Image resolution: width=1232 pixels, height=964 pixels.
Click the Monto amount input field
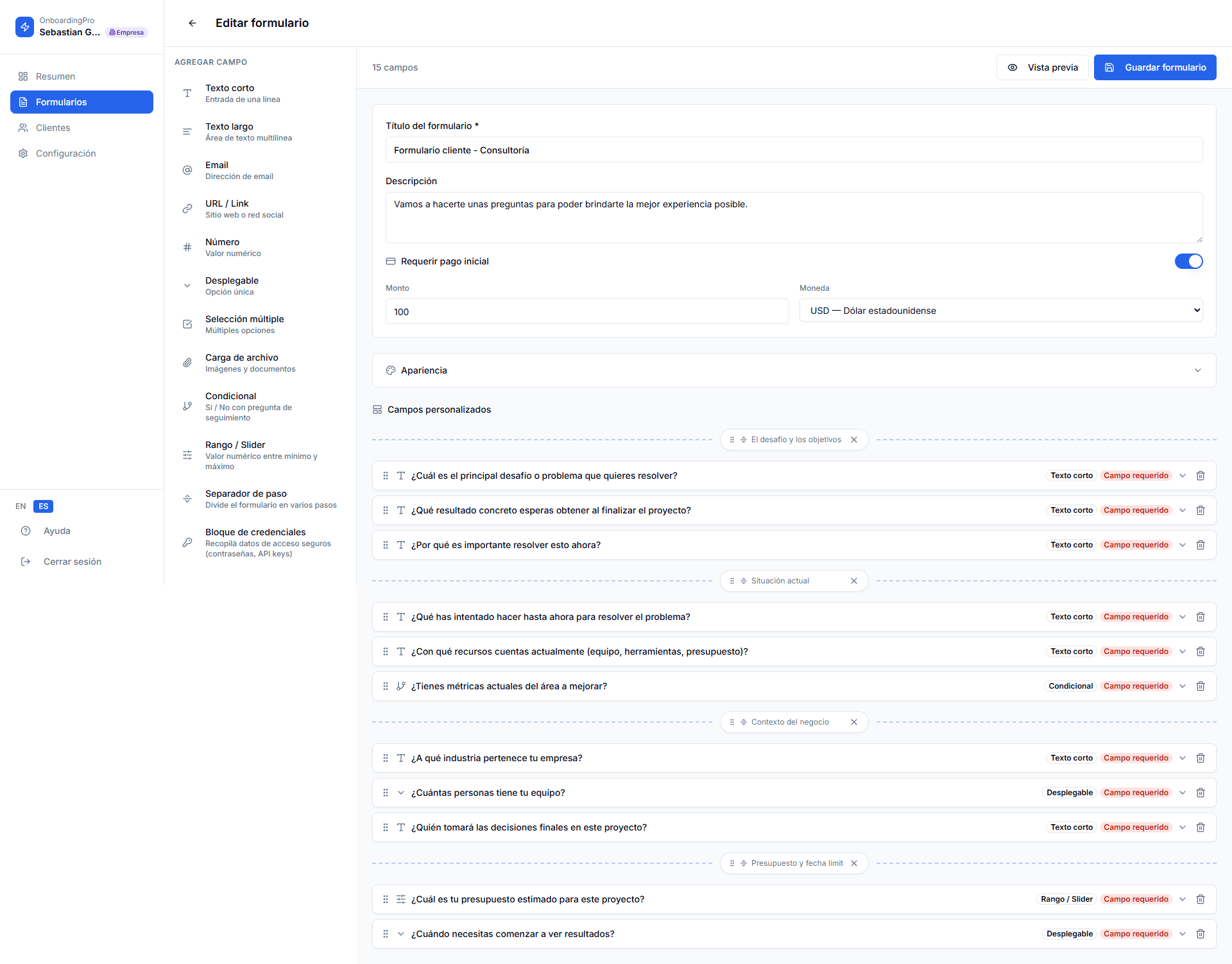click(x=586, y=311)
